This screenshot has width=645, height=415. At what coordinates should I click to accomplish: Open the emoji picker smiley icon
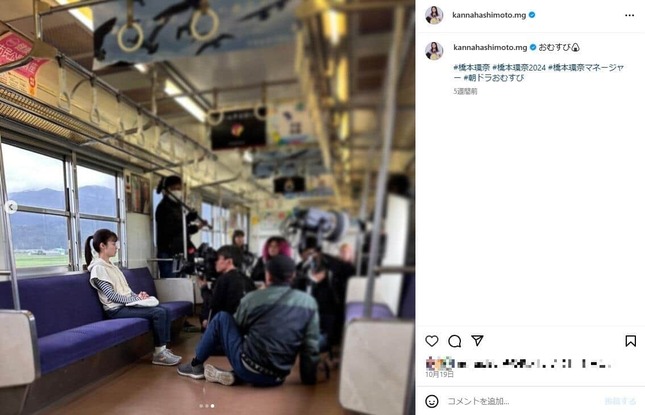click(x=432, y=401)
